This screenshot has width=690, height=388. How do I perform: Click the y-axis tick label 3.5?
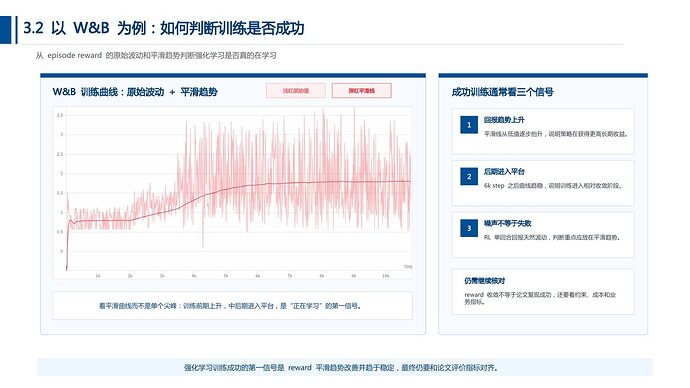60,115
